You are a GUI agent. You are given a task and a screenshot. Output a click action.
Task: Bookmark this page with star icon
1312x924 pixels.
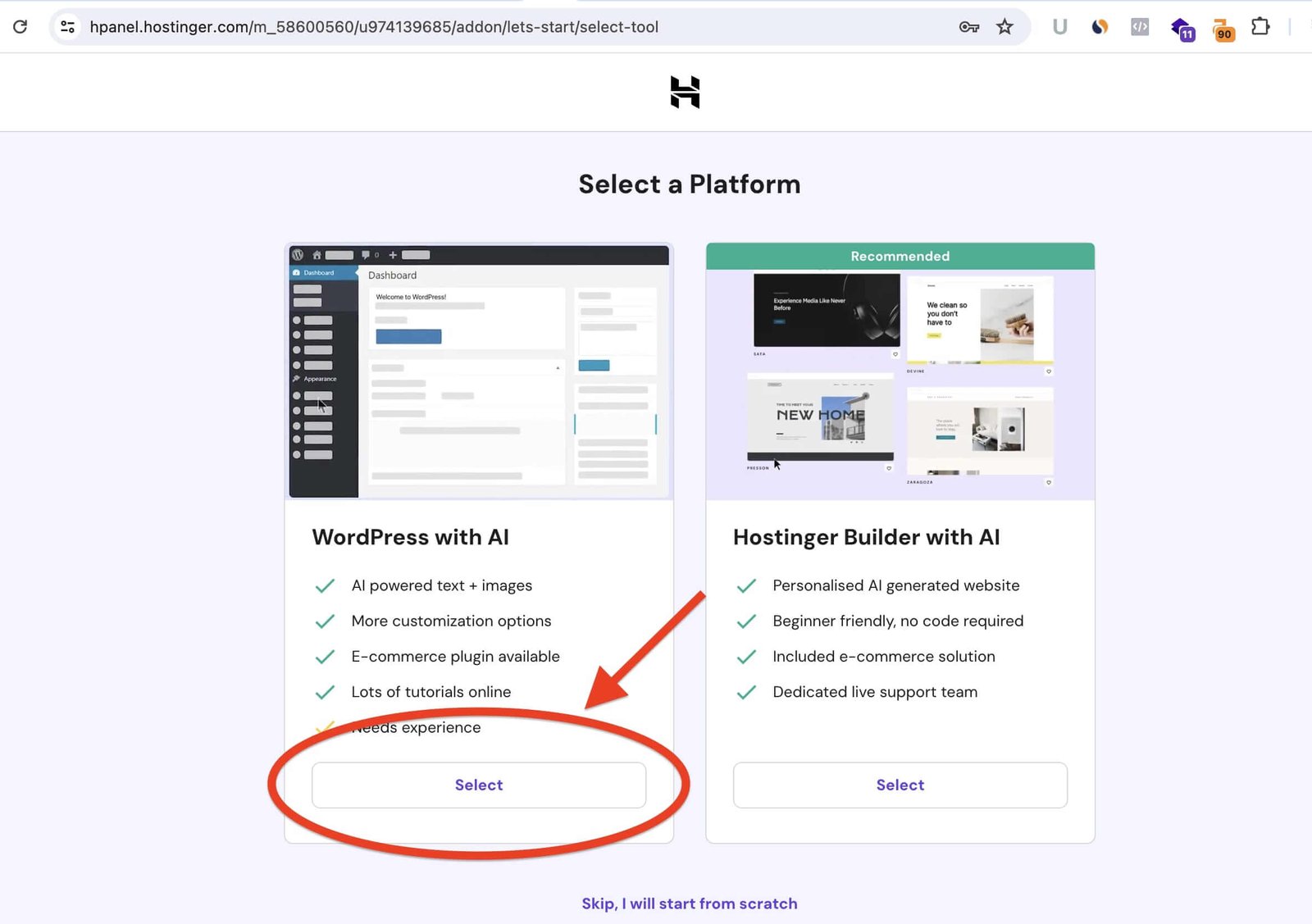point(1004,27)
